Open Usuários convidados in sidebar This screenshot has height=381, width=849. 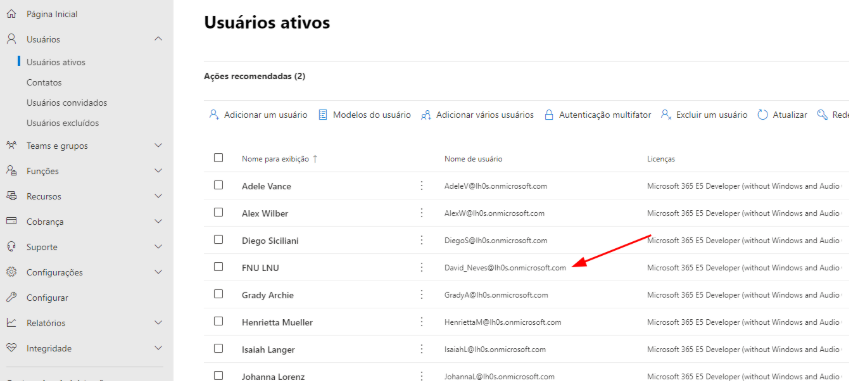coord(67,103)
